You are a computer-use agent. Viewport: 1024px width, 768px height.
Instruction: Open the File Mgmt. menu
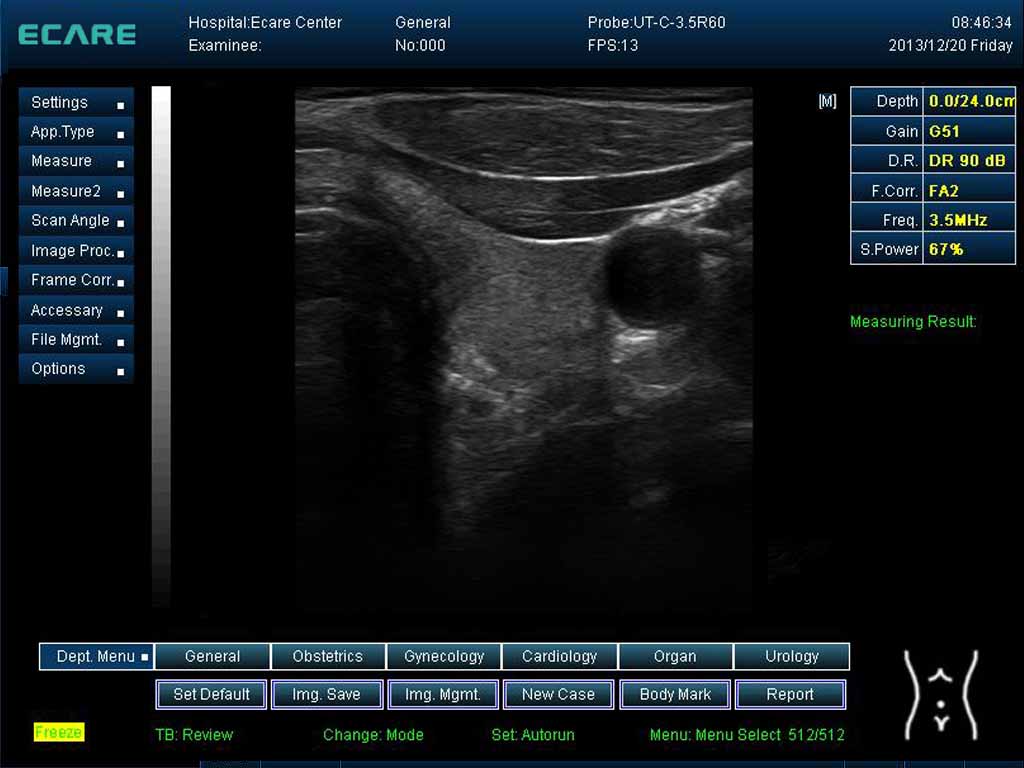(76, 340)
